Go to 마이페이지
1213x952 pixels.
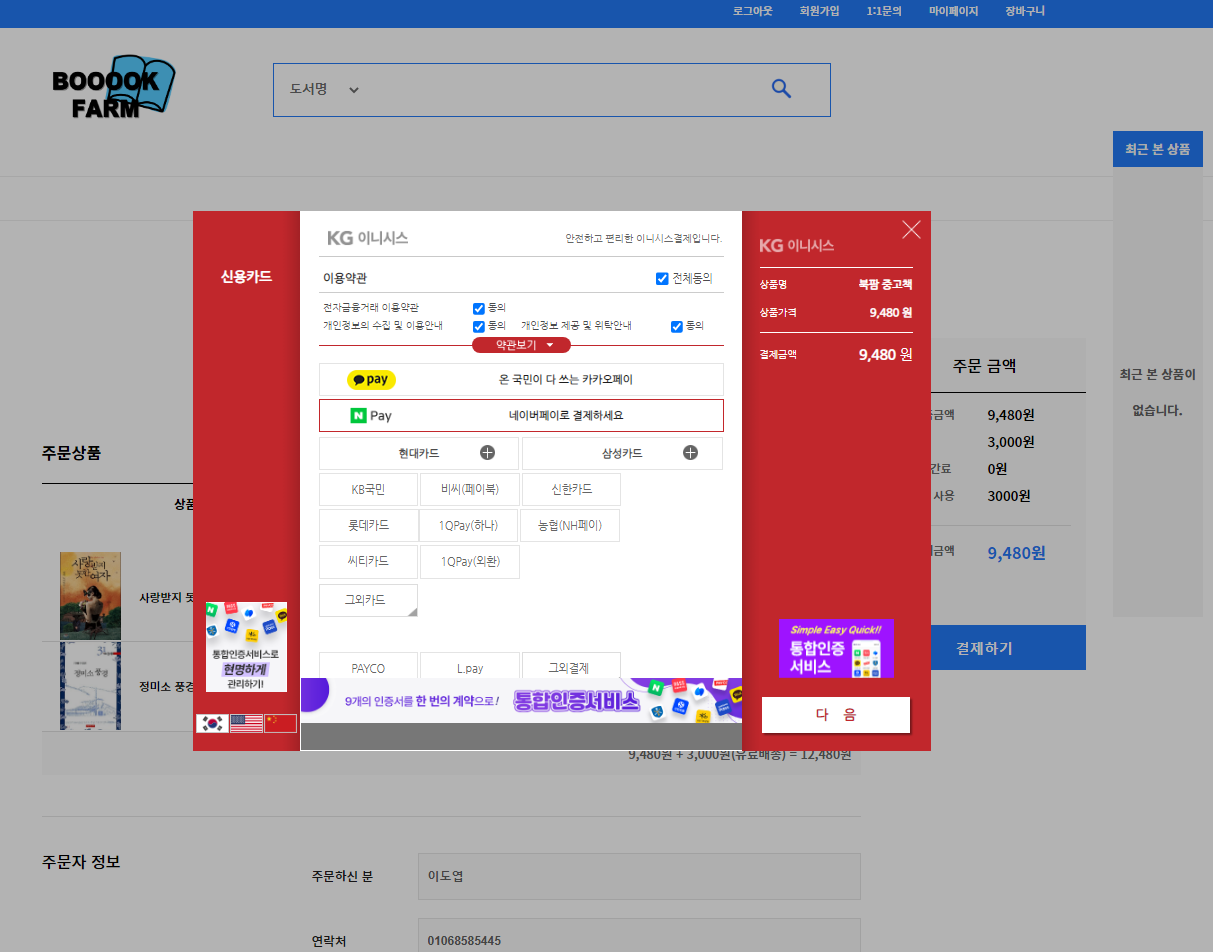click(x=953, y=11)
